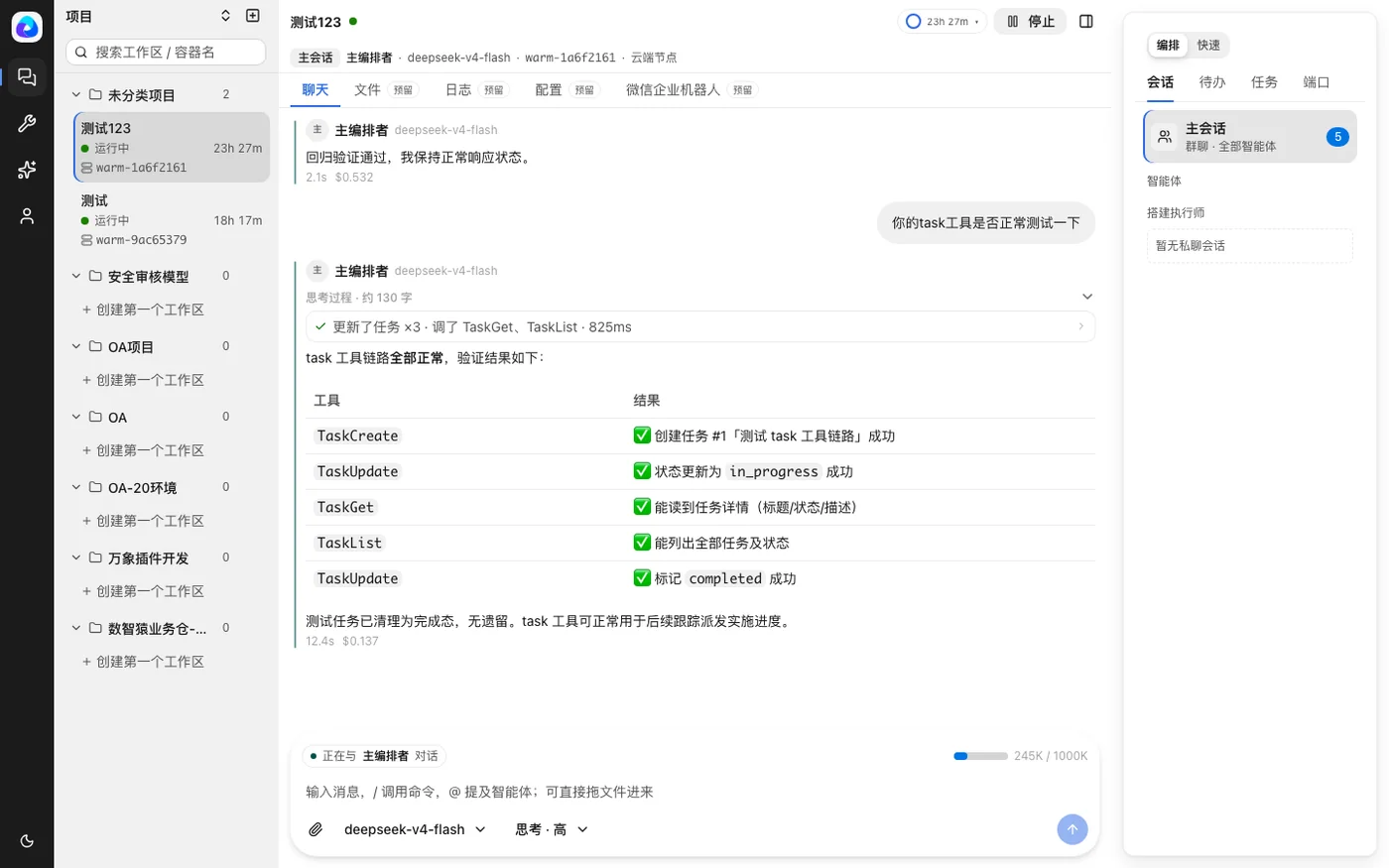This screenshot has width=1389, height=868.
Task: Open the sparkle AI sidebar icon
Action: (x=27, y=170)
